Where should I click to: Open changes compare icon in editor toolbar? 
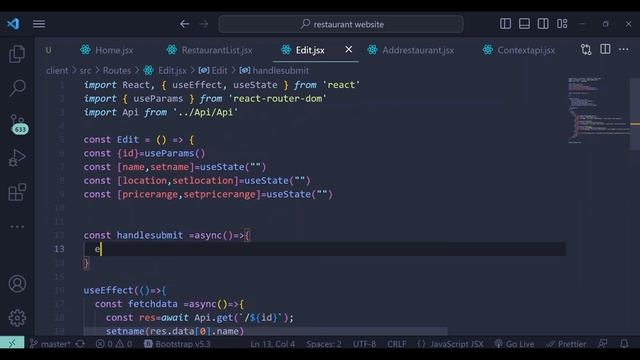pyautogui.click(x=586, y=50)
